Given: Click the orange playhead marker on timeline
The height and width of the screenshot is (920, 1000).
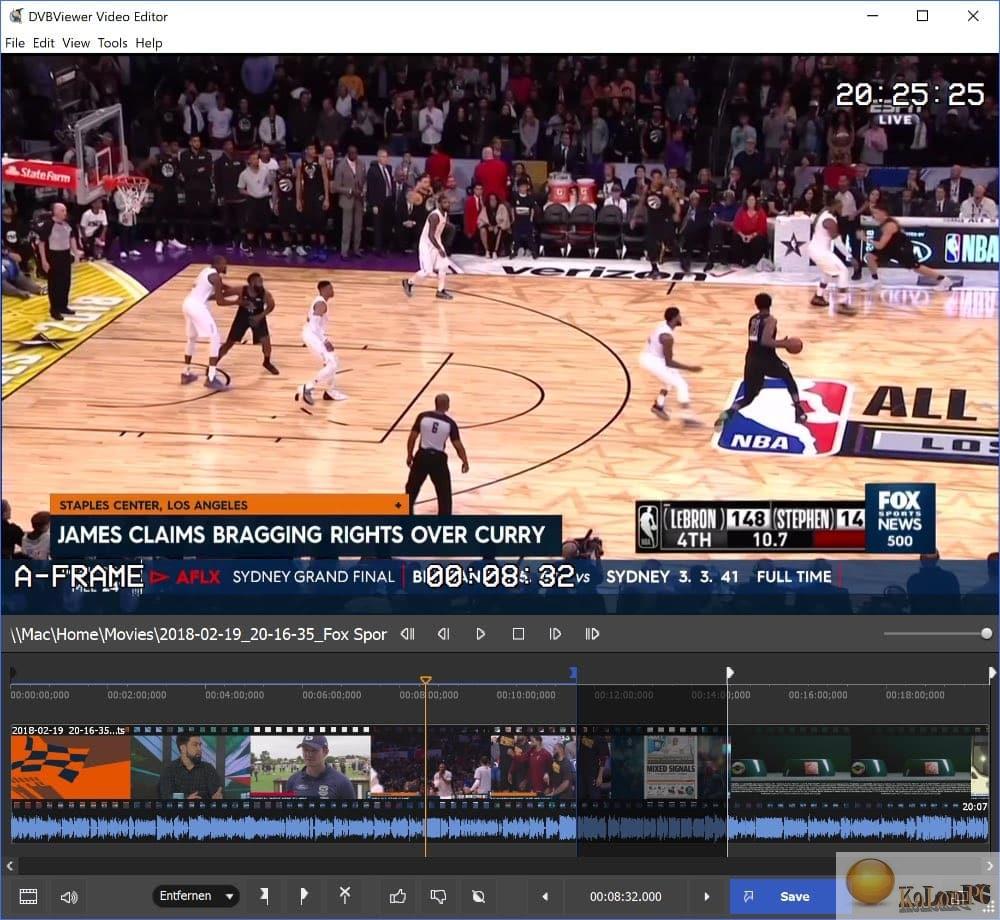Looking at the screenshot, I should [x=426, y=680].
